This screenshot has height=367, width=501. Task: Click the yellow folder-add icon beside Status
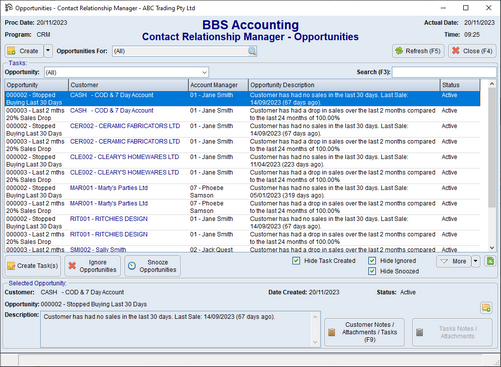pos(486,308)
